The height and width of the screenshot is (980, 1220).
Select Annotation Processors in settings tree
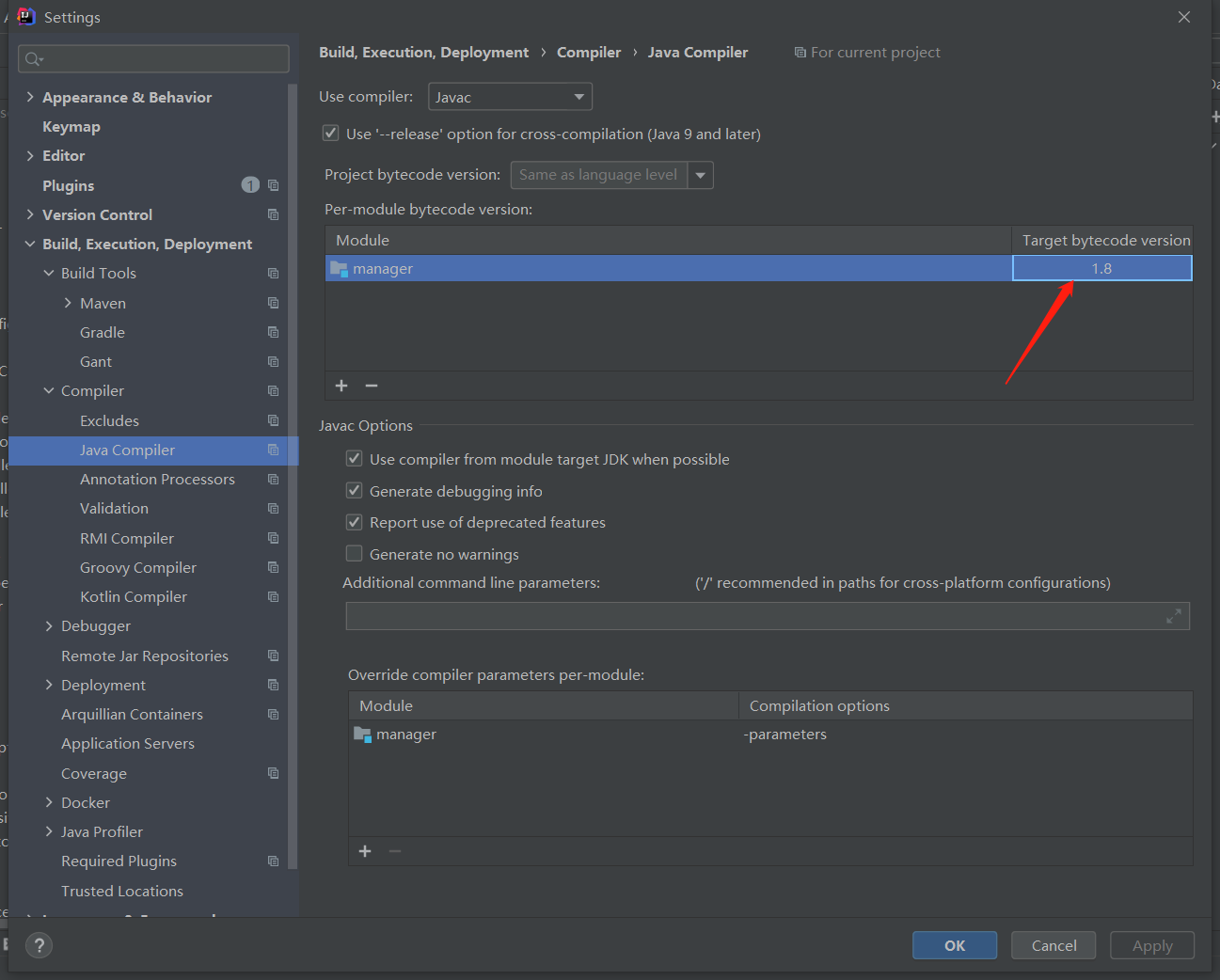157,479
